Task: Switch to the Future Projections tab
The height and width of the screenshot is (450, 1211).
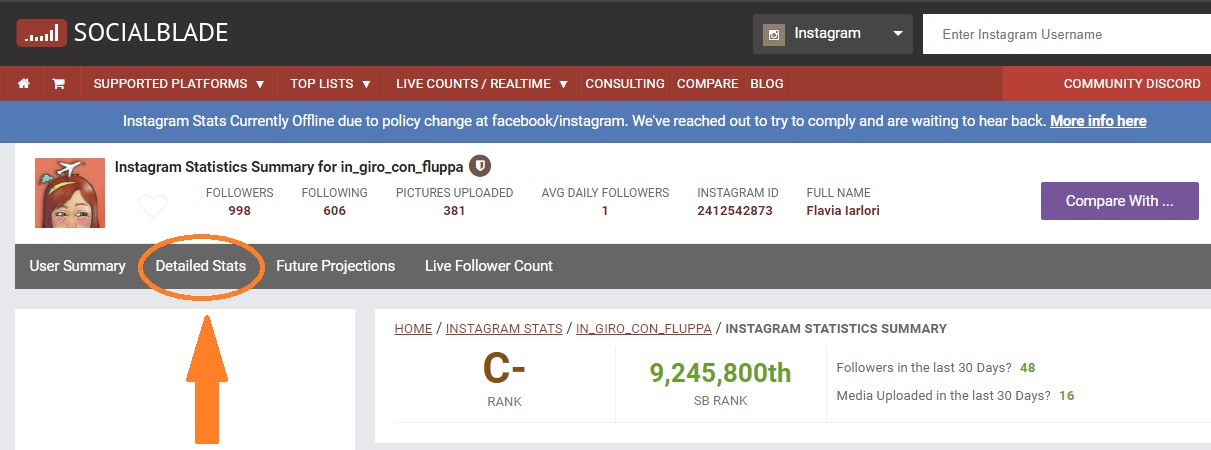Action: point(336,266)
